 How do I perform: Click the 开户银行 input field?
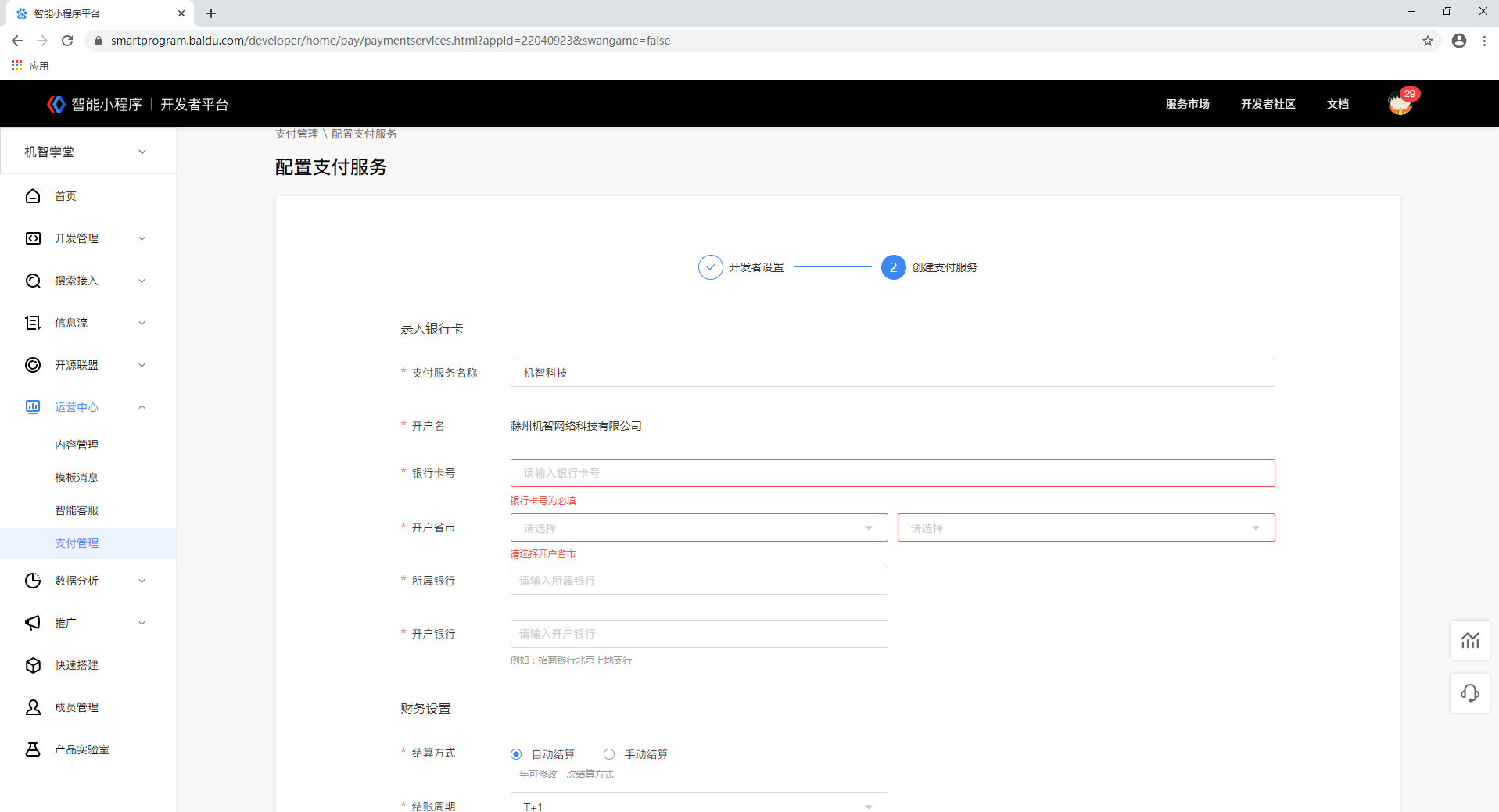699,634
